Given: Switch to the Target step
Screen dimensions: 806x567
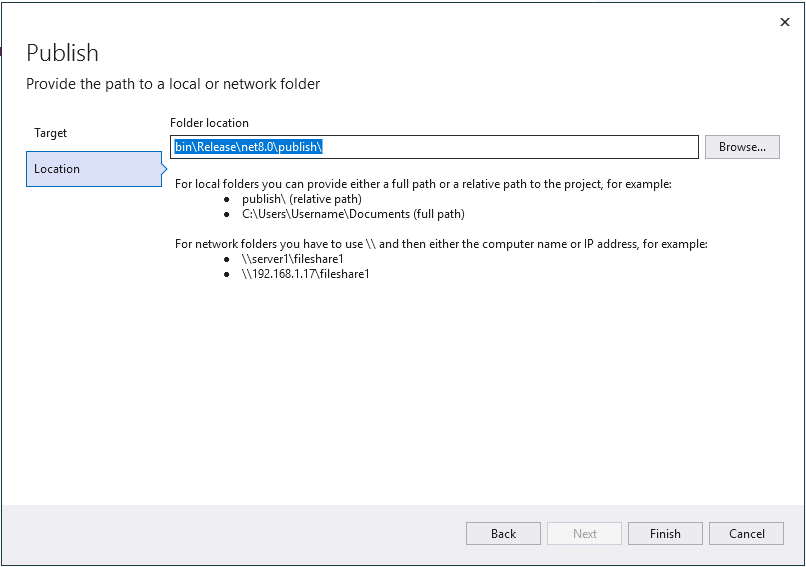Looking at the screenshot, I should 51,133.
